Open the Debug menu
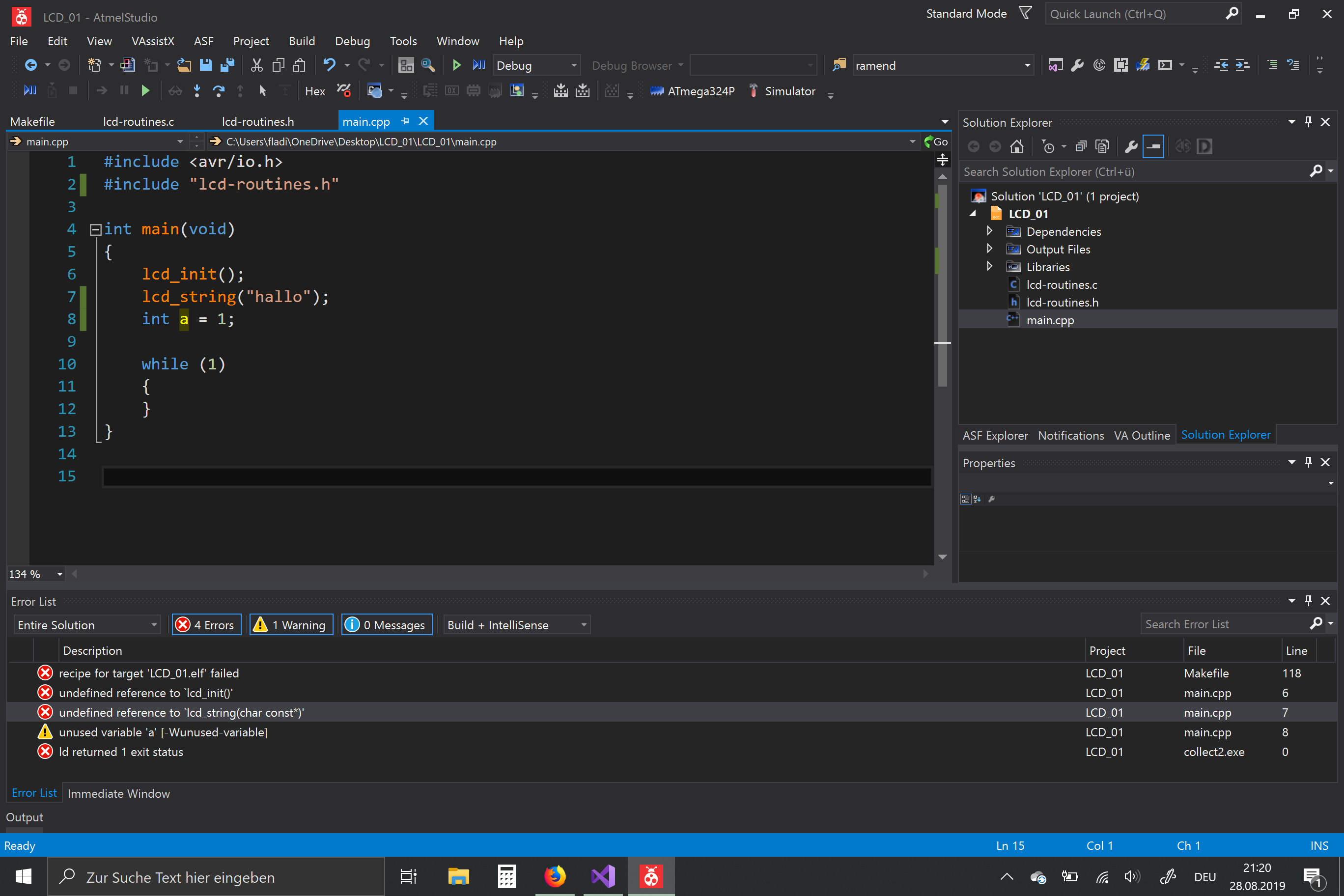 [352, 41]
